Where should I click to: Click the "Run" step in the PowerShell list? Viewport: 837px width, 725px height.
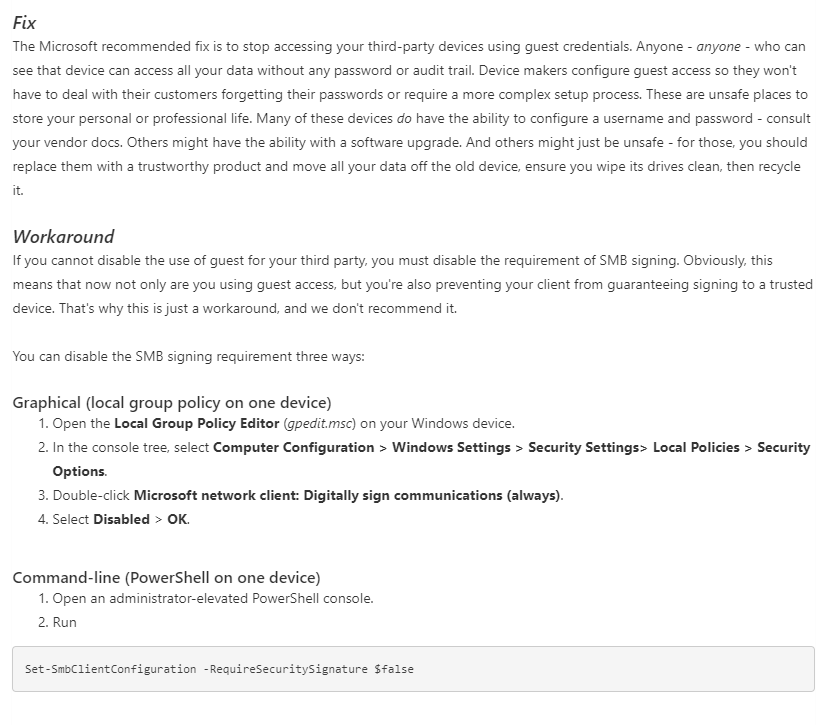64,622
